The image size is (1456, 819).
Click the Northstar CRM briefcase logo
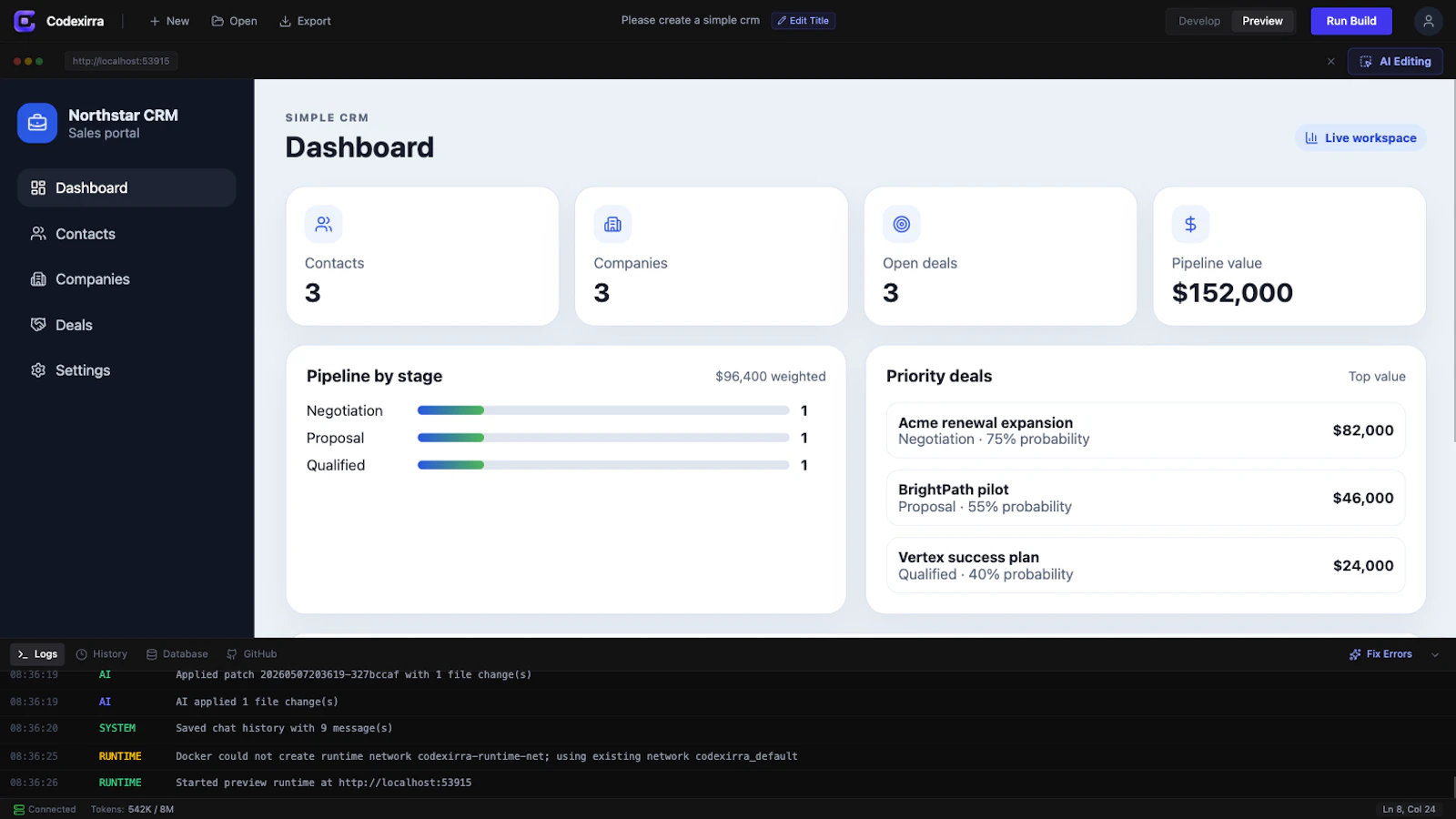pos(37,123)
